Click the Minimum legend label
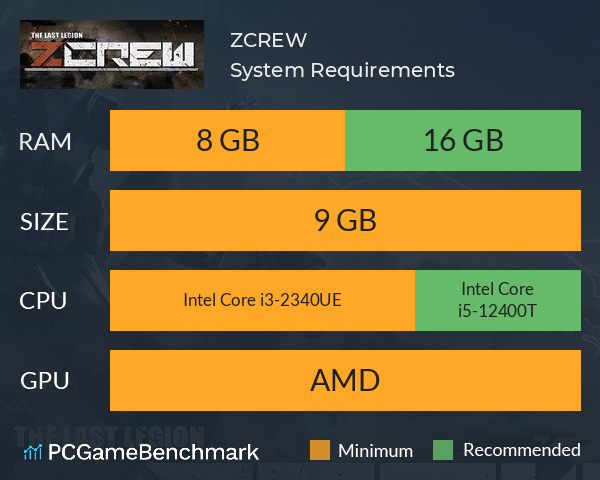This screenshot has width=600, height=480. [x=375, y=451]
